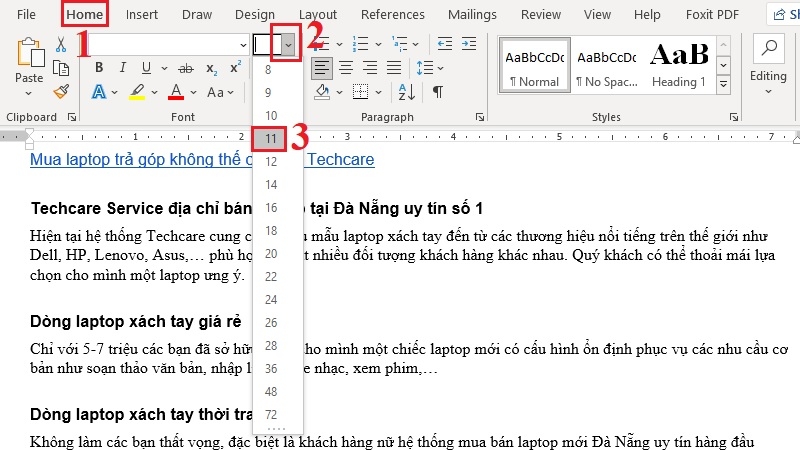Screen dimensions: 800x450
Task: Switch to the Mailings tab
Action: (472, 14)
